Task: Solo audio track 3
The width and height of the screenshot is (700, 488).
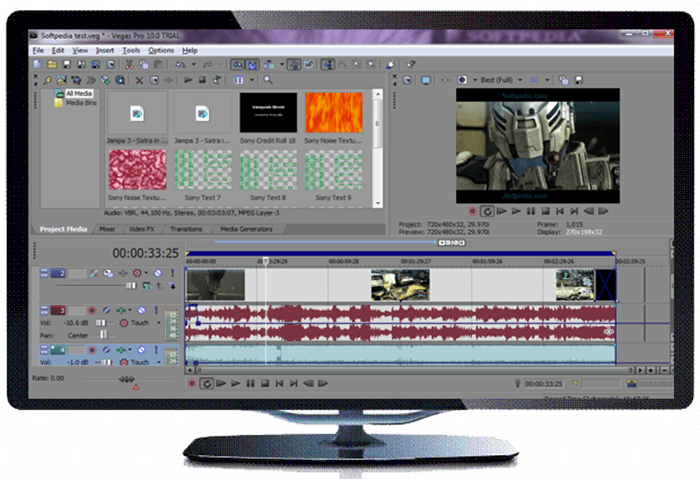Action: click(156, 310)
